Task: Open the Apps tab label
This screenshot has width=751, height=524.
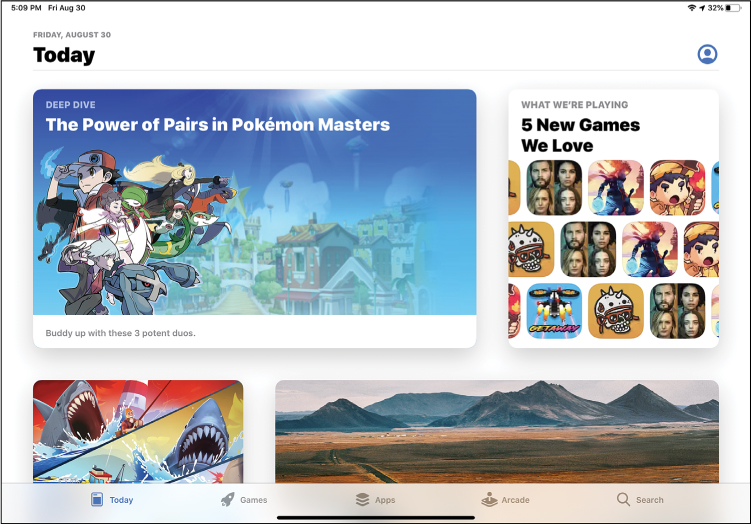Action: [385, 500]
